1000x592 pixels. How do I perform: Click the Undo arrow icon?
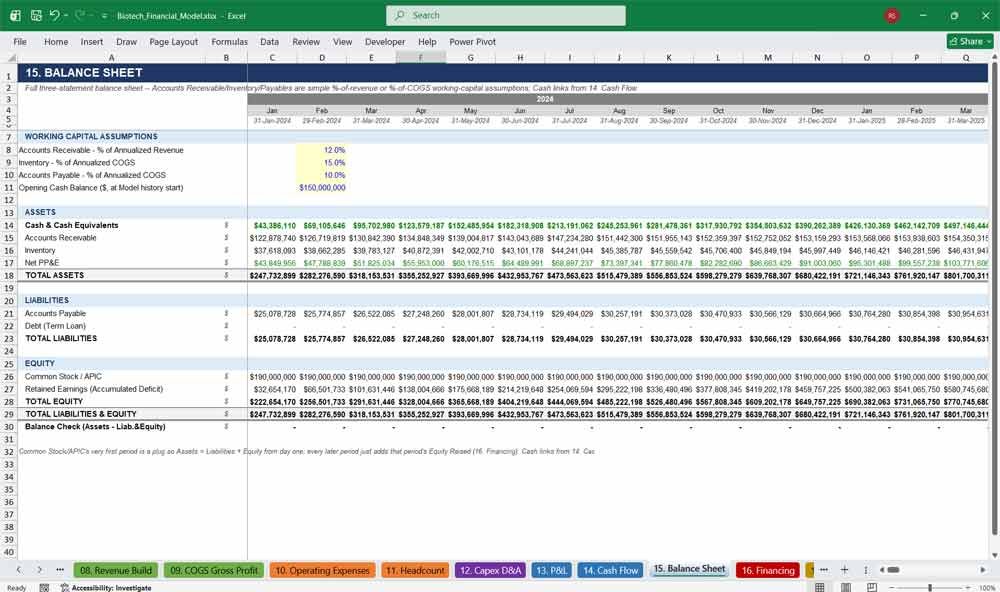click(x=54, y=15)
